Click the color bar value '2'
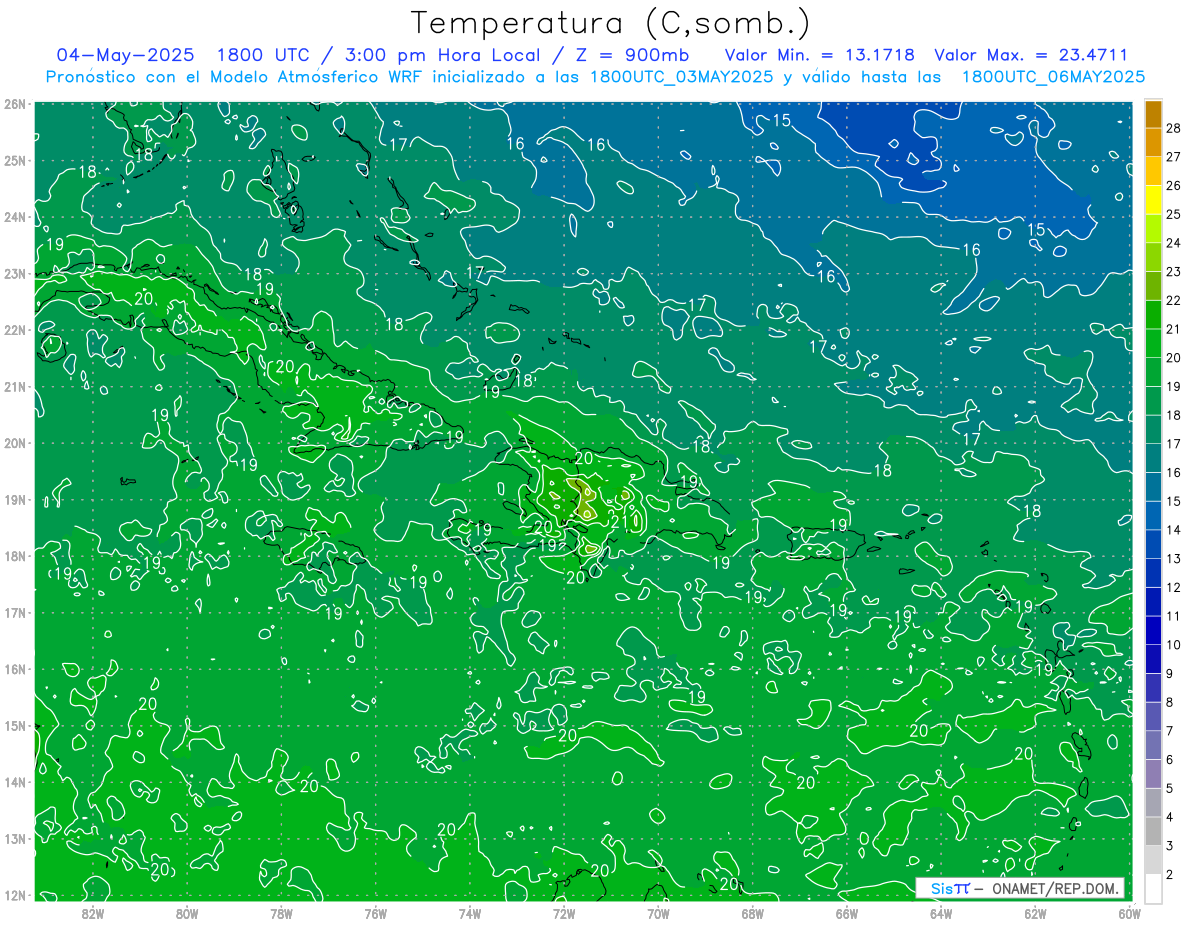The height and width of the screenshot is (927, 1200). [1170, 875]
